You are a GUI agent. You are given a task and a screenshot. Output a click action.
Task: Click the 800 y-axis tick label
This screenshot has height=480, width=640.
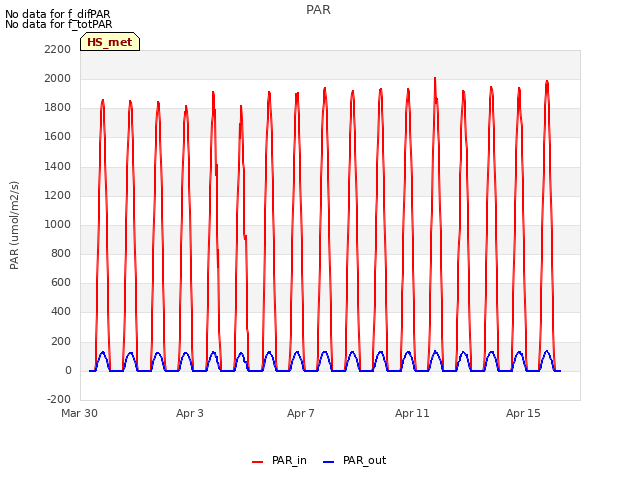61,253
